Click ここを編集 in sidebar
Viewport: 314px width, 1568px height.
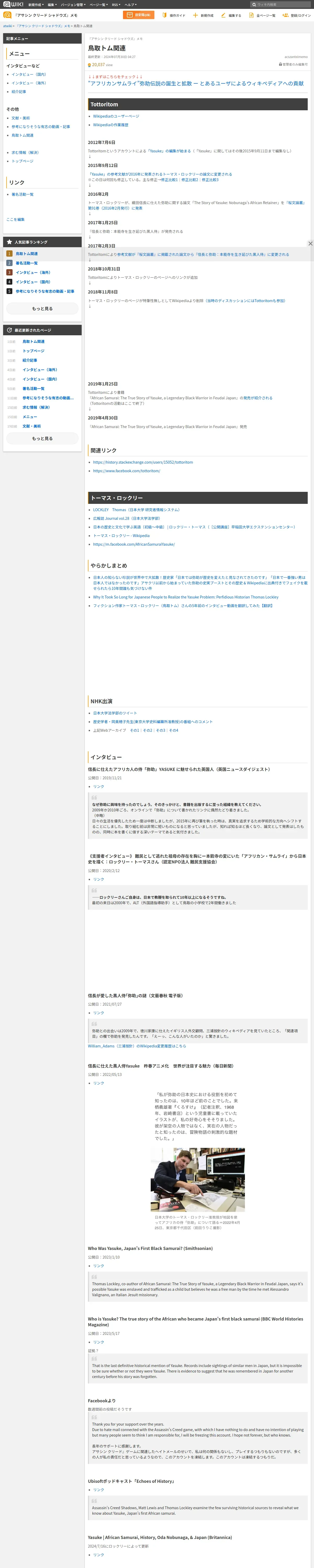[15, 219]
